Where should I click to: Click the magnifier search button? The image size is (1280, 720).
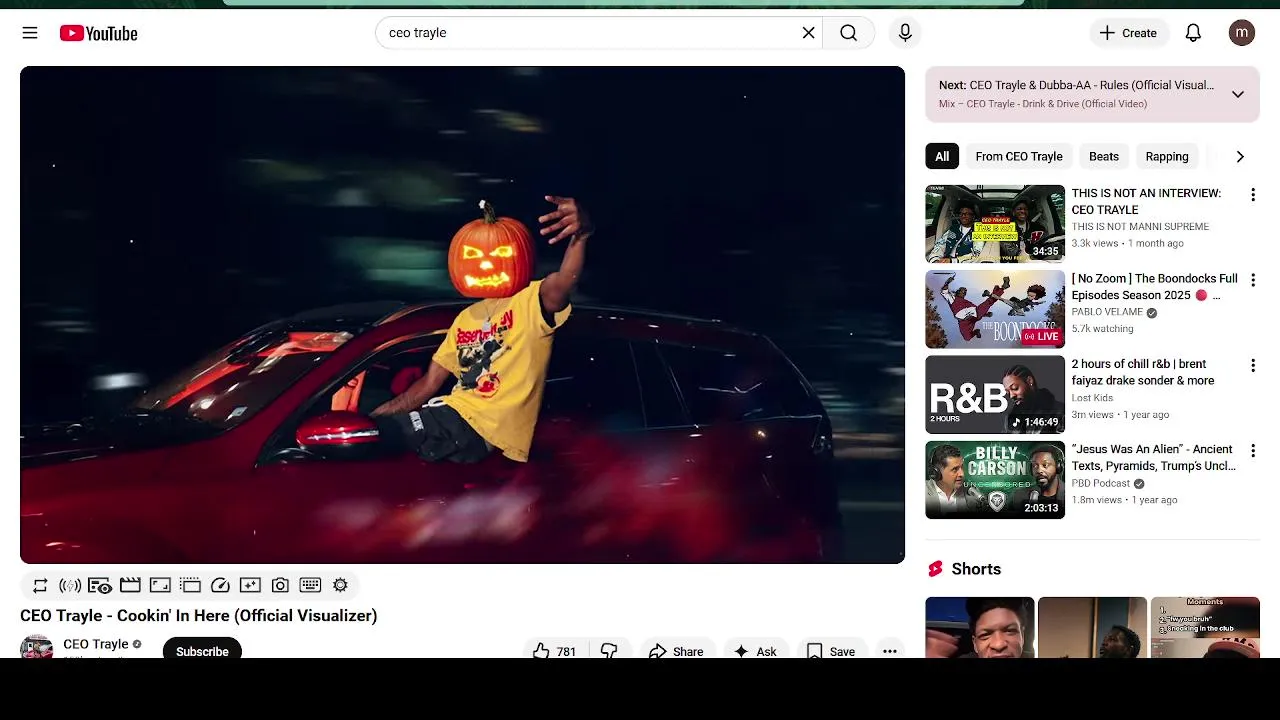pyautogui.click(x=848, y=33)
